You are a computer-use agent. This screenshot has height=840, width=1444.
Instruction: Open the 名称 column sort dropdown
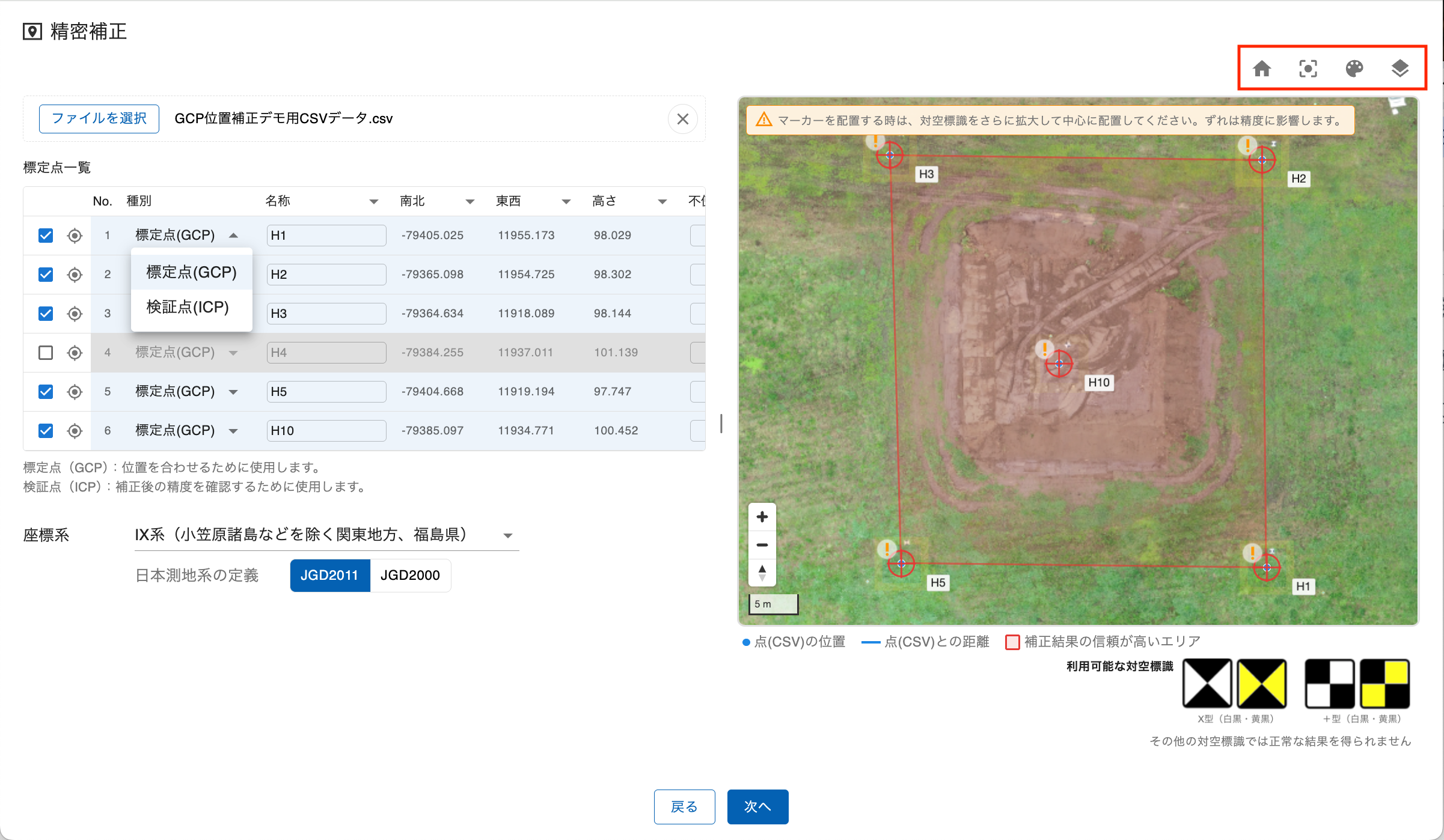373,201
